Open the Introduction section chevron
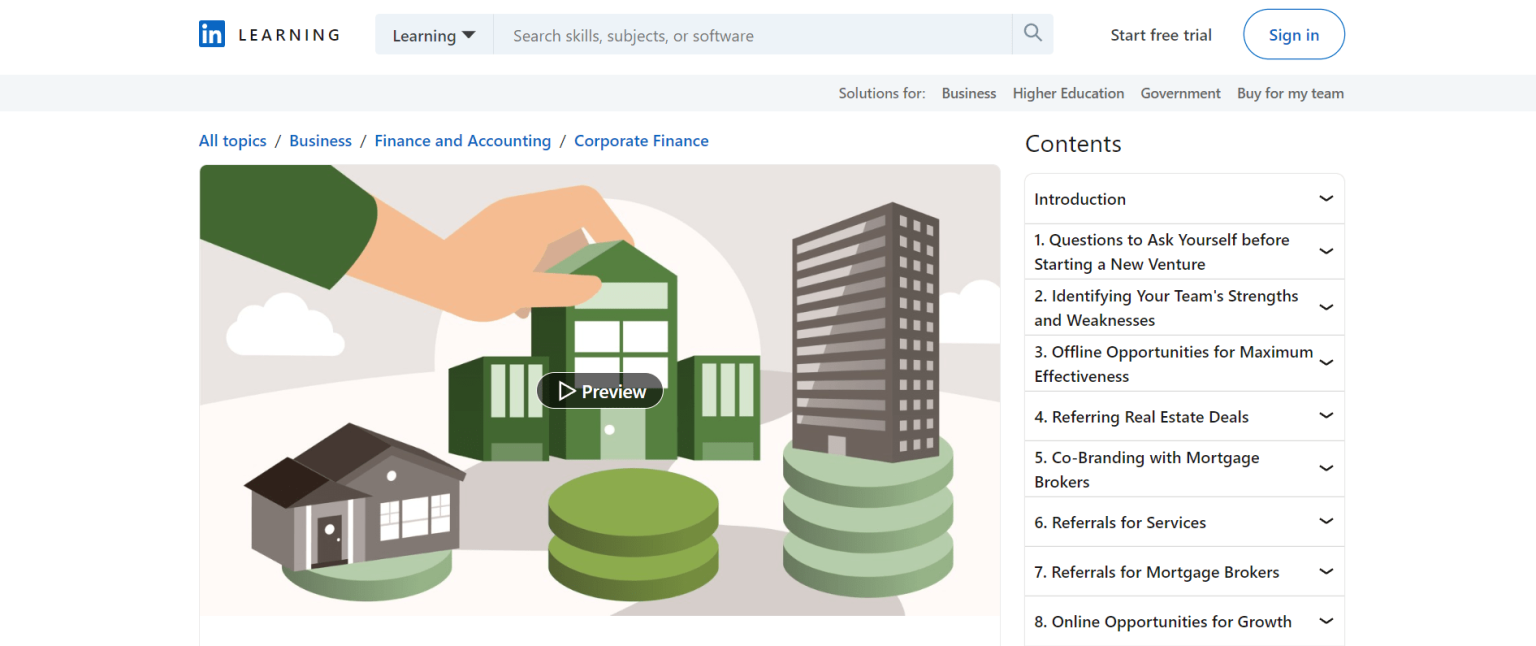Viewport: 1536px width, 646px height. click(x=1326, y=198)
